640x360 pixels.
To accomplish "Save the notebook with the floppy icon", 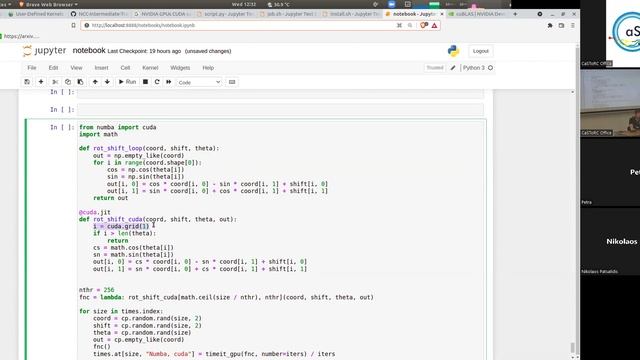I will coord(27,82).
